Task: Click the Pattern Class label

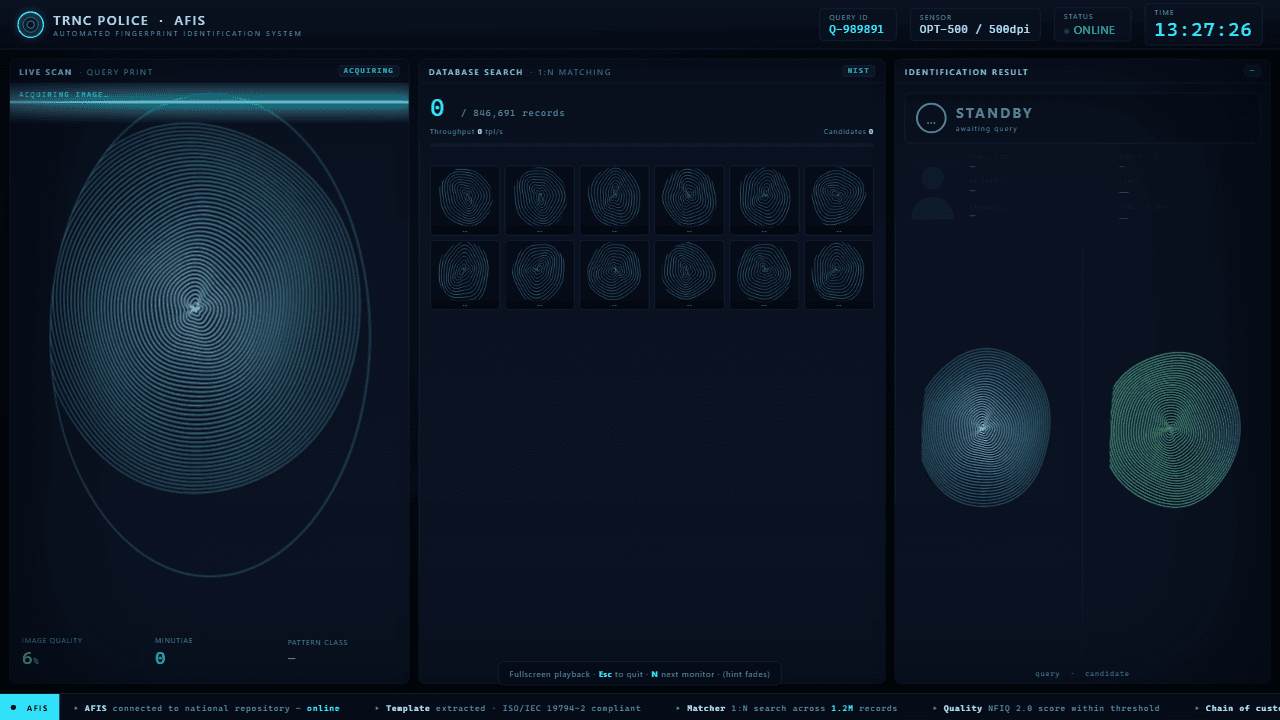Action: click(x=318, y=642)
